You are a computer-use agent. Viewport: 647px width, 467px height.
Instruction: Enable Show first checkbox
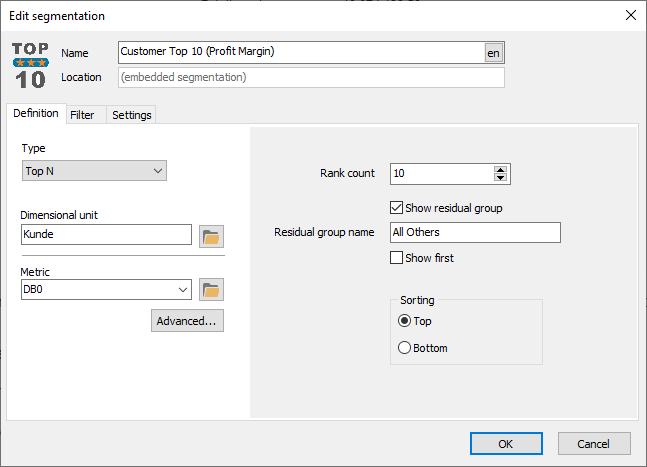tap(397, 258)
